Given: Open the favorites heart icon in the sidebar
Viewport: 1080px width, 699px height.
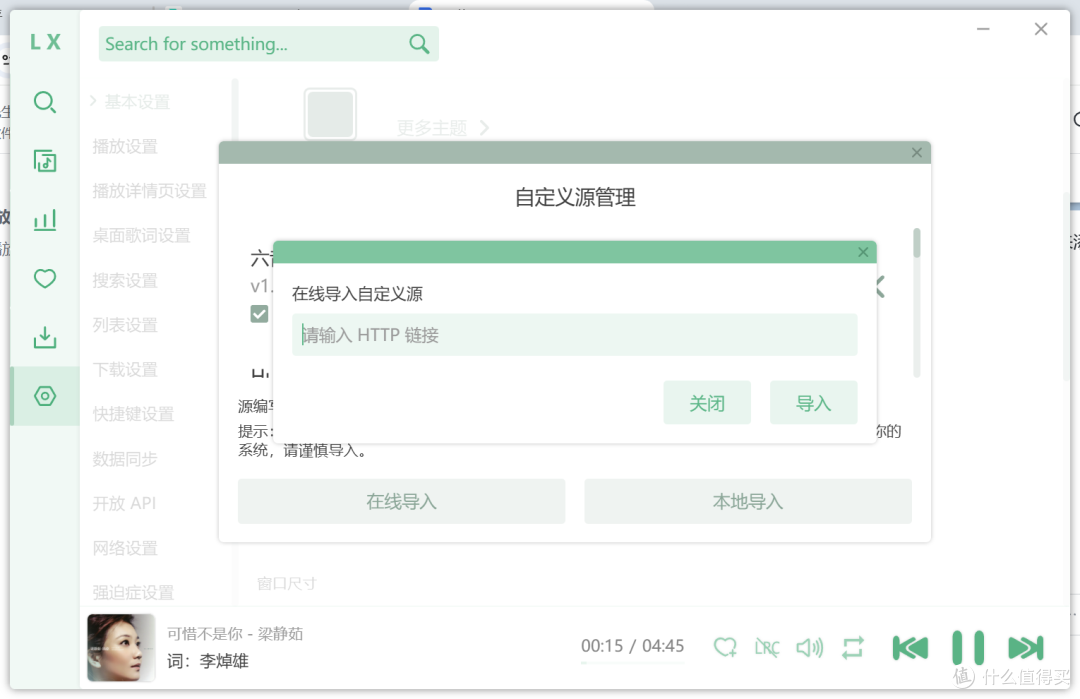Looking at the screenshot, I should (x=45, y=278).
